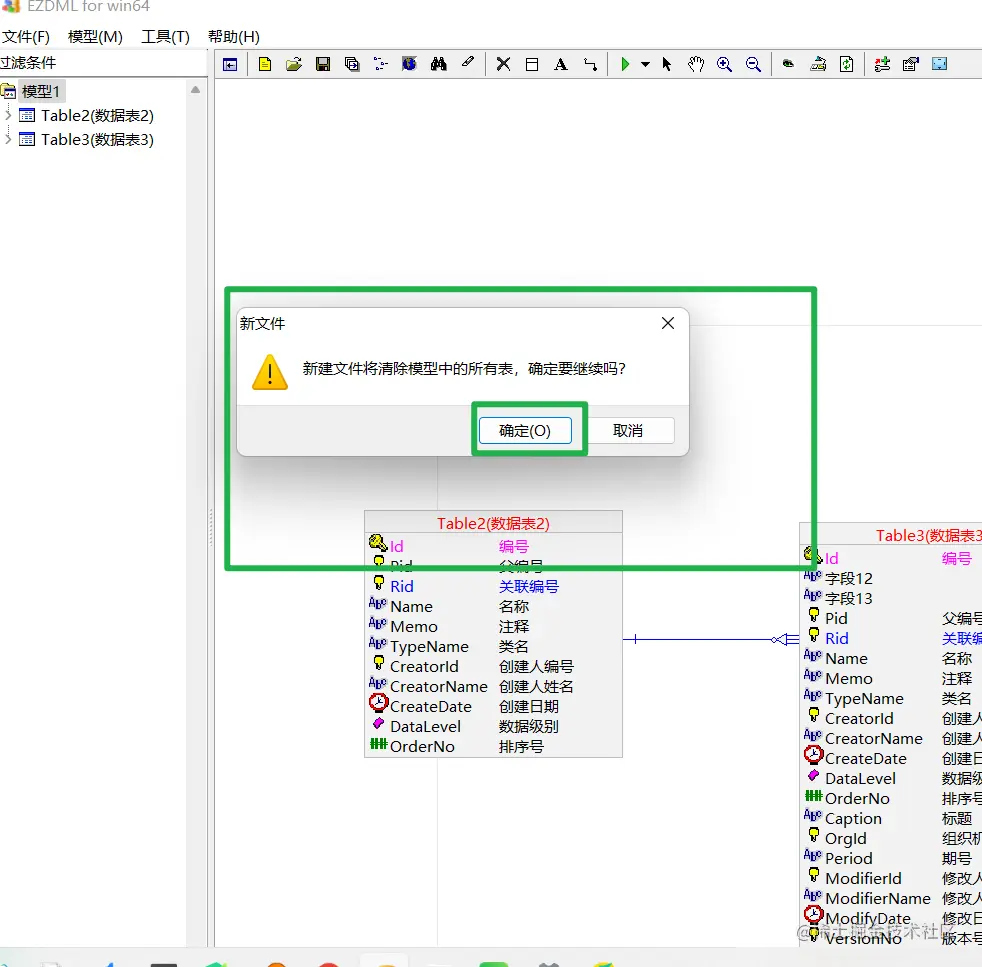Image resolution: width=982 pixels, height=967 pixels.
Task: Click the Zoom in magnifier icon
Action: coord(724,64)
